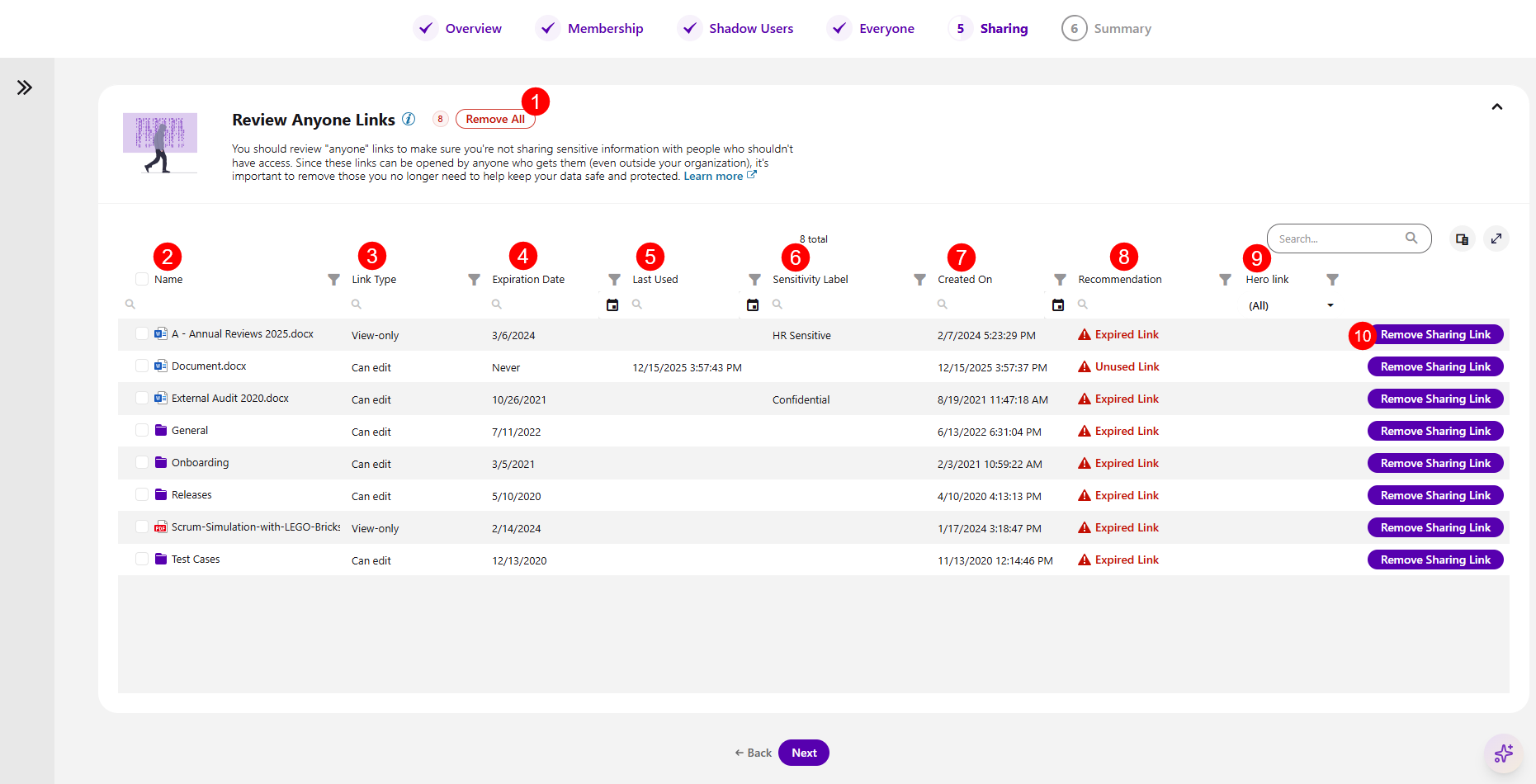The height and width of the screenshot is (784, 1536).
Task: Open the Sensitivity Label column filter funnel
Action: [x=919, y=280]
